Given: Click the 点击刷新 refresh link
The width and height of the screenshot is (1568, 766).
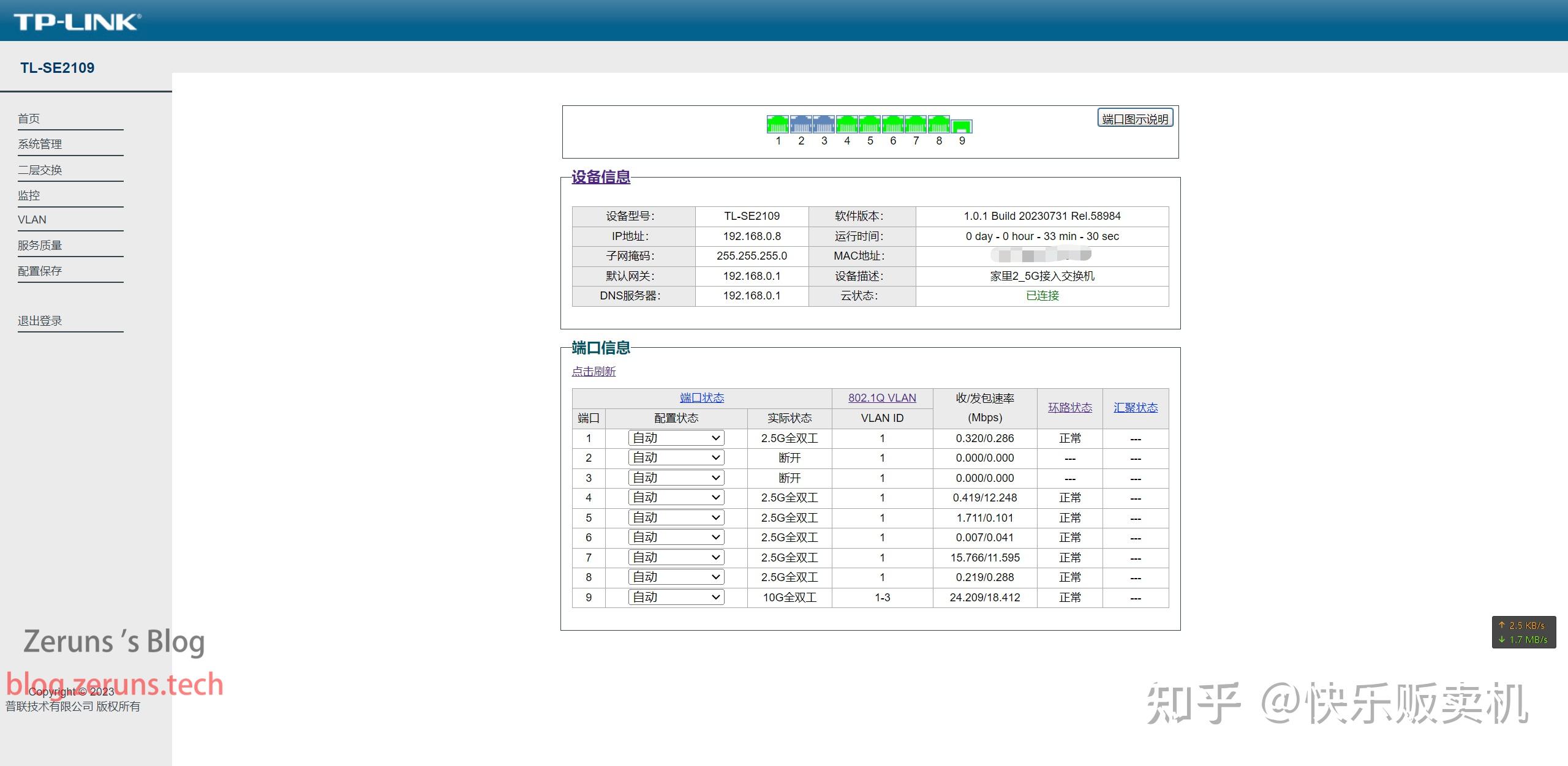Looking at the screenshot, I should tap(594, 372).
